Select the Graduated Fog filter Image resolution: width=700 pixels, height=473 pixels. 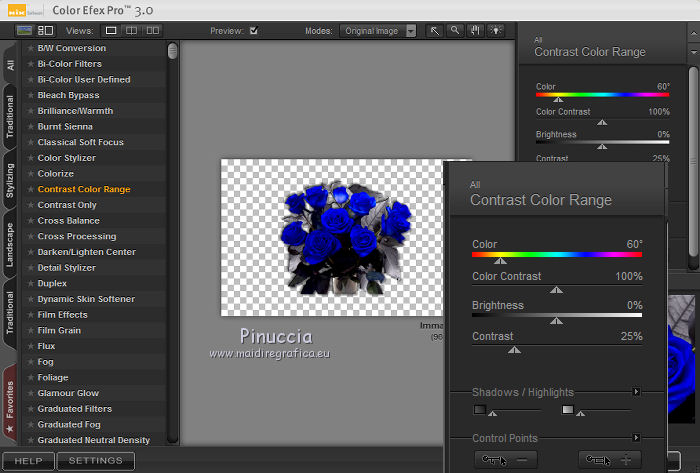pyautogui.click(x=69, y=424)
